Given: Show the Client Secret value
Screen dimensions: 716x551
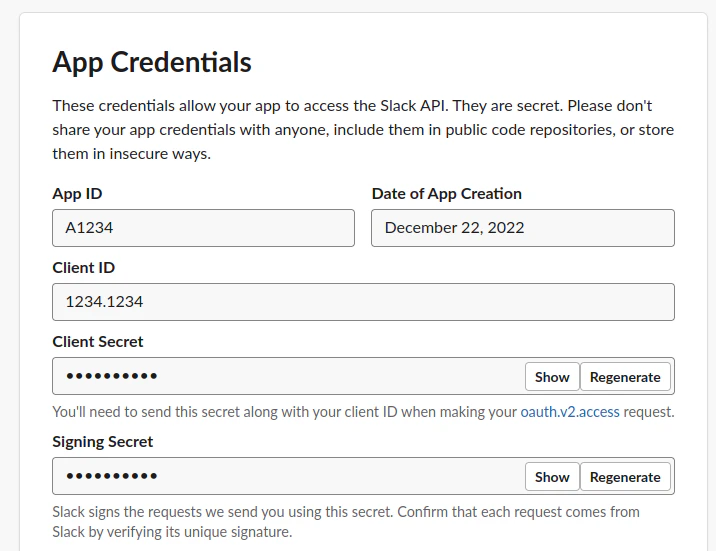Looking at the screenshot, I should point(552,377).
